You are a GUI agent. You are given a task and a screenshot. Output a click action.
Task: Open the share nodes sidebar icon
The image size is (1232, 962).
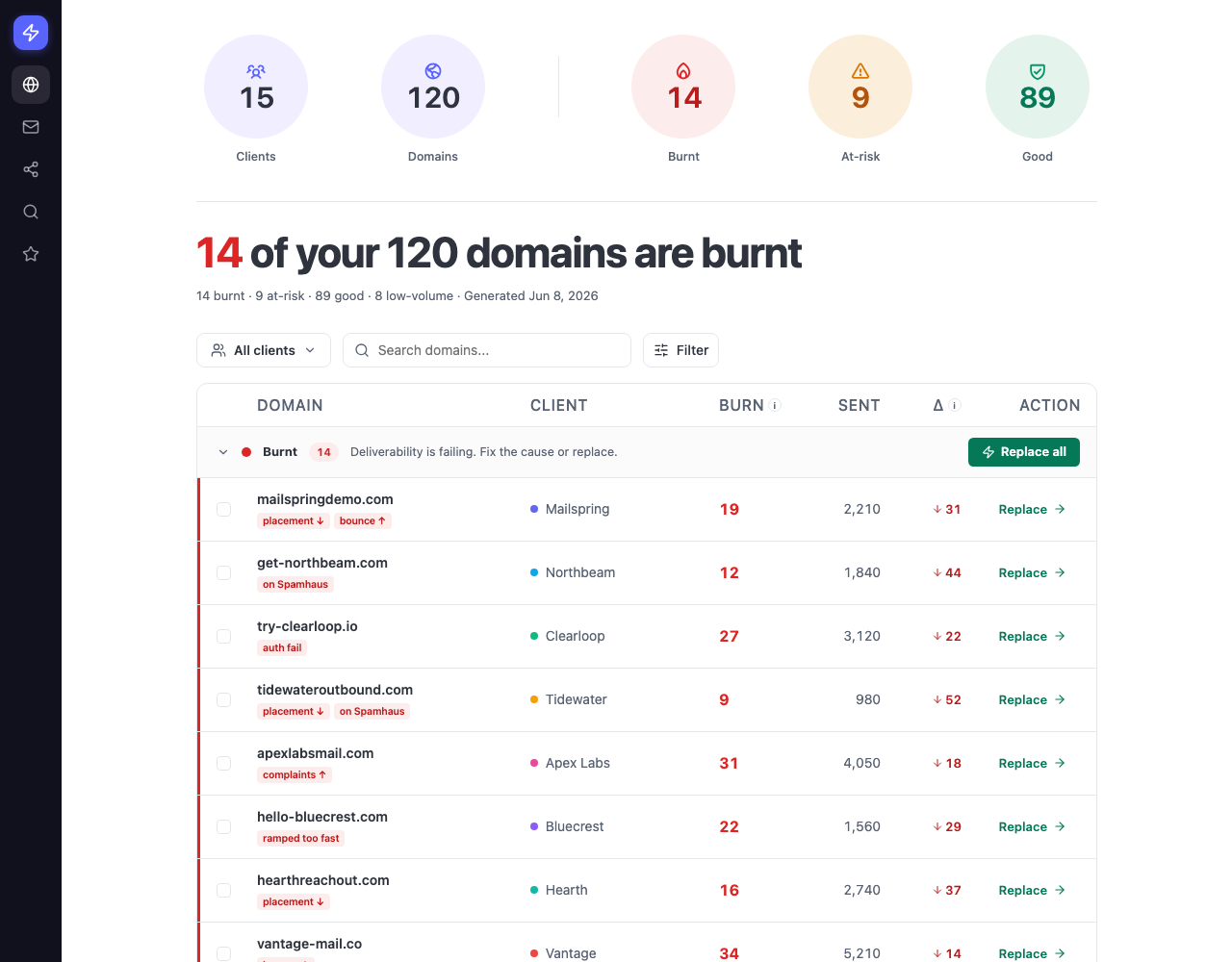(x=31, y=169)
